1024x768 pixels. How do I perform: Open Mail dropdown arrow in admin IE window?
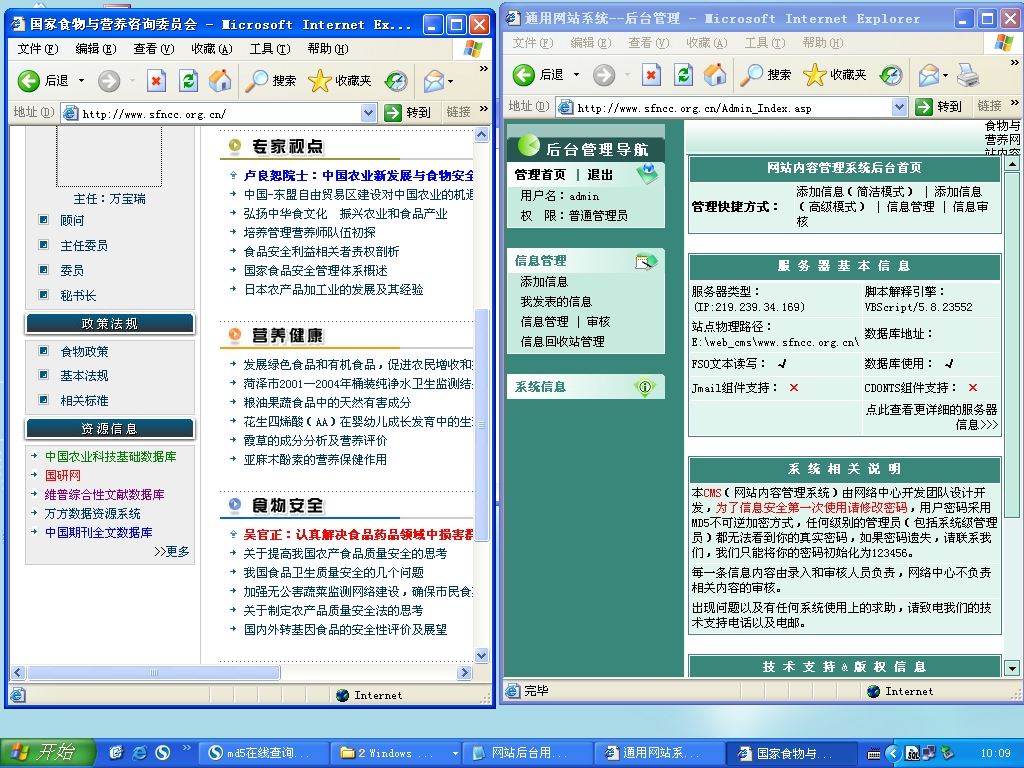point(946,75)
